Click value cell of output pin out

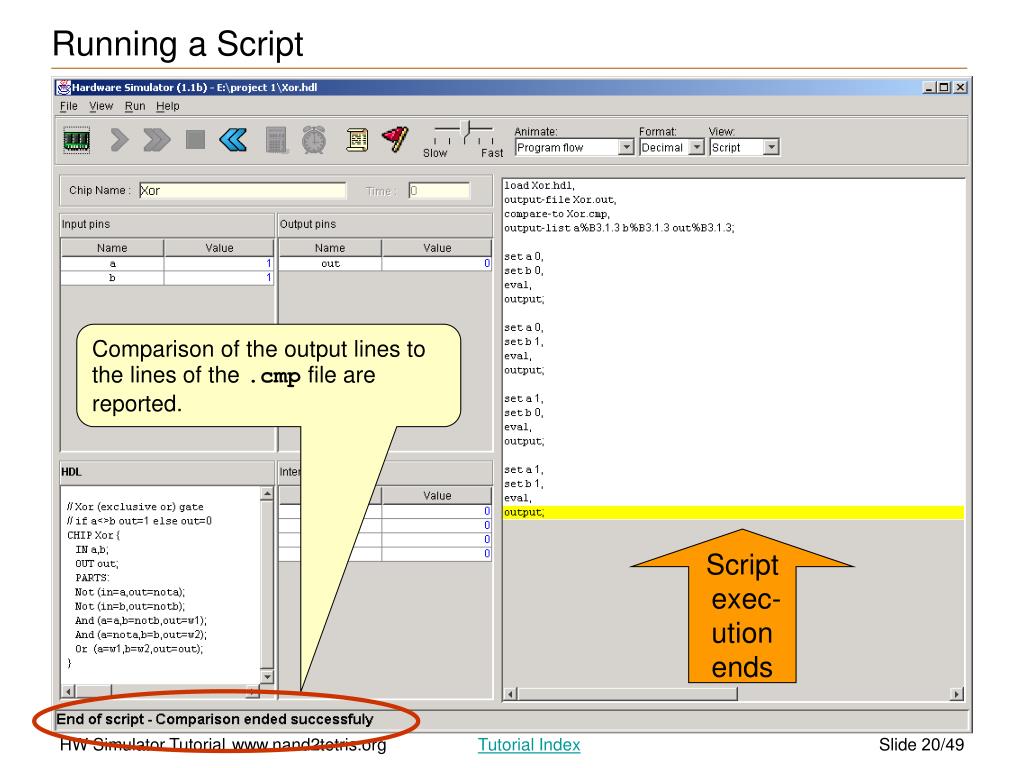(x=437, y=264)
